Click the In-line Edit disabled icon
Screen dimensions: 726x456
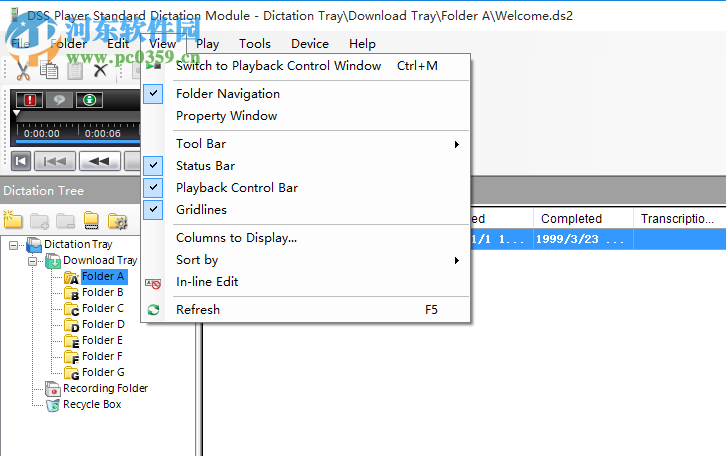pyautogui.click(x=153, y=283)
